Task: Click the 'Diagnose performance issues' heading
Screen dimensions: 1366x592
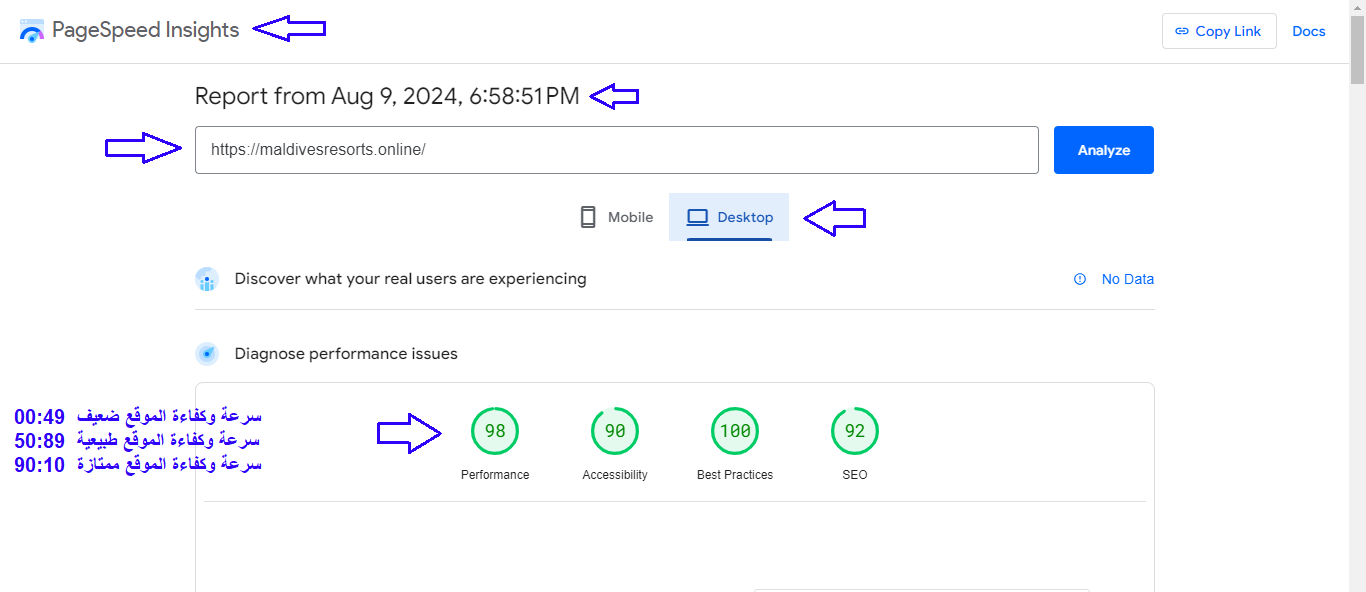Action: 346,353
